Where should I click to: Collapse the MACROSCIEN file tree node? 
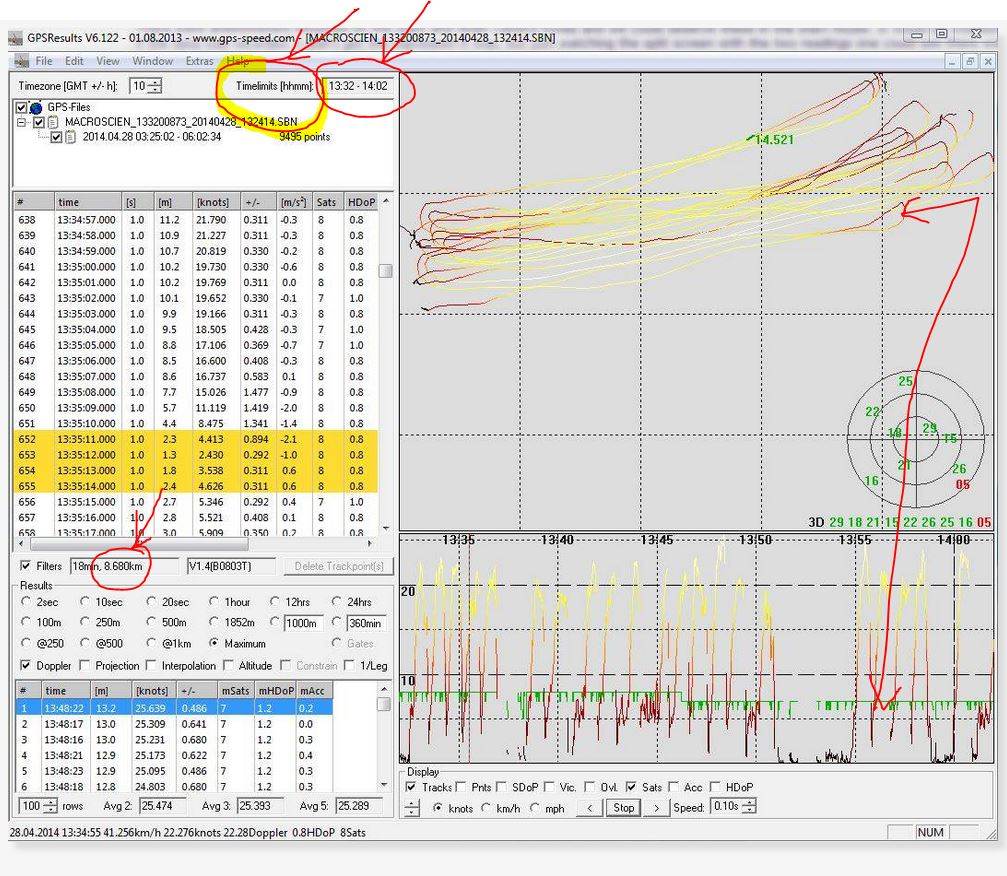point(21,122)
